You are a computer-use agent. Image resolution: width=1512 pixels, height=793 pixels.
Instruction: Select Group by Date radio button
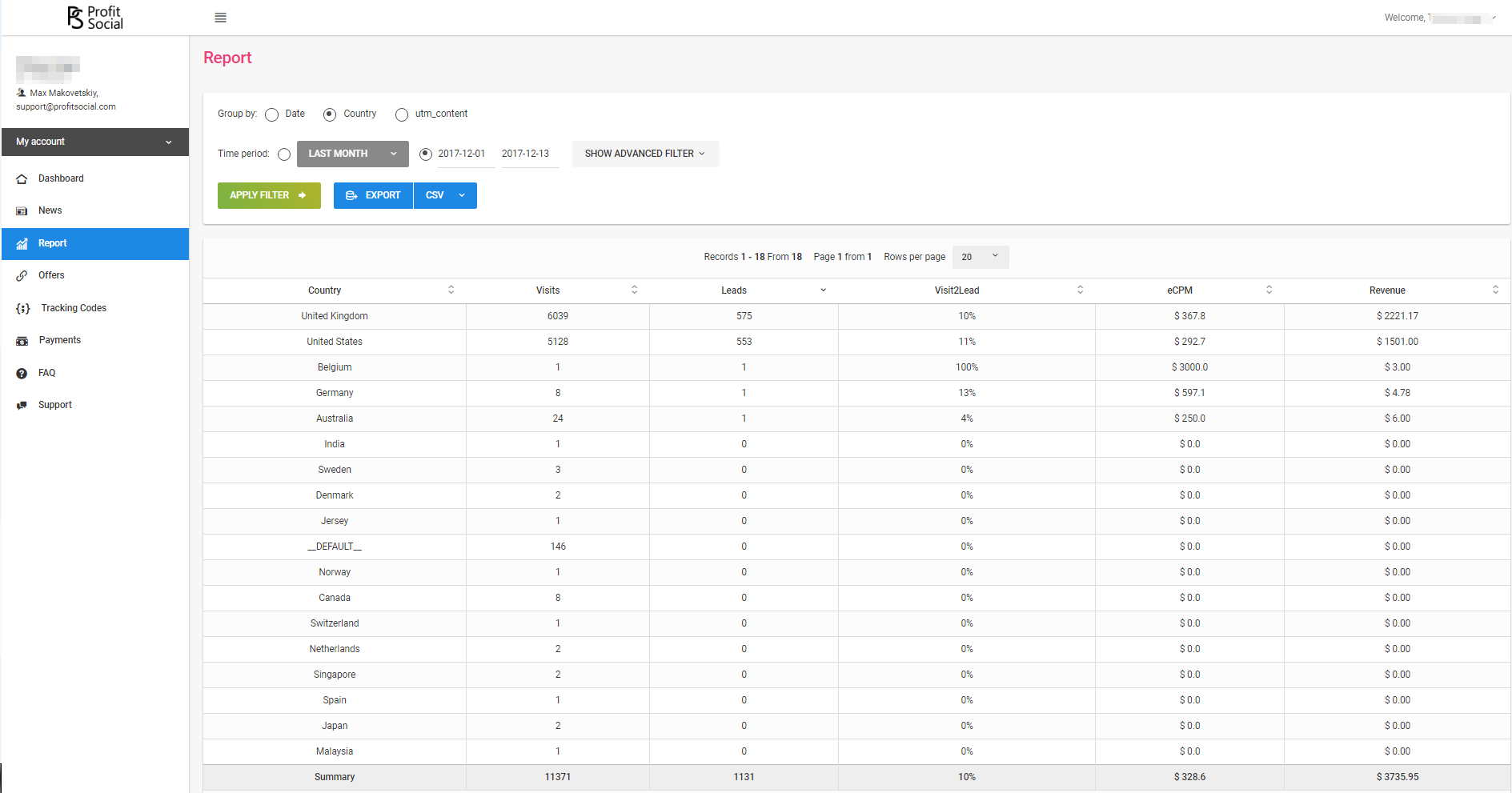point(272,114)
